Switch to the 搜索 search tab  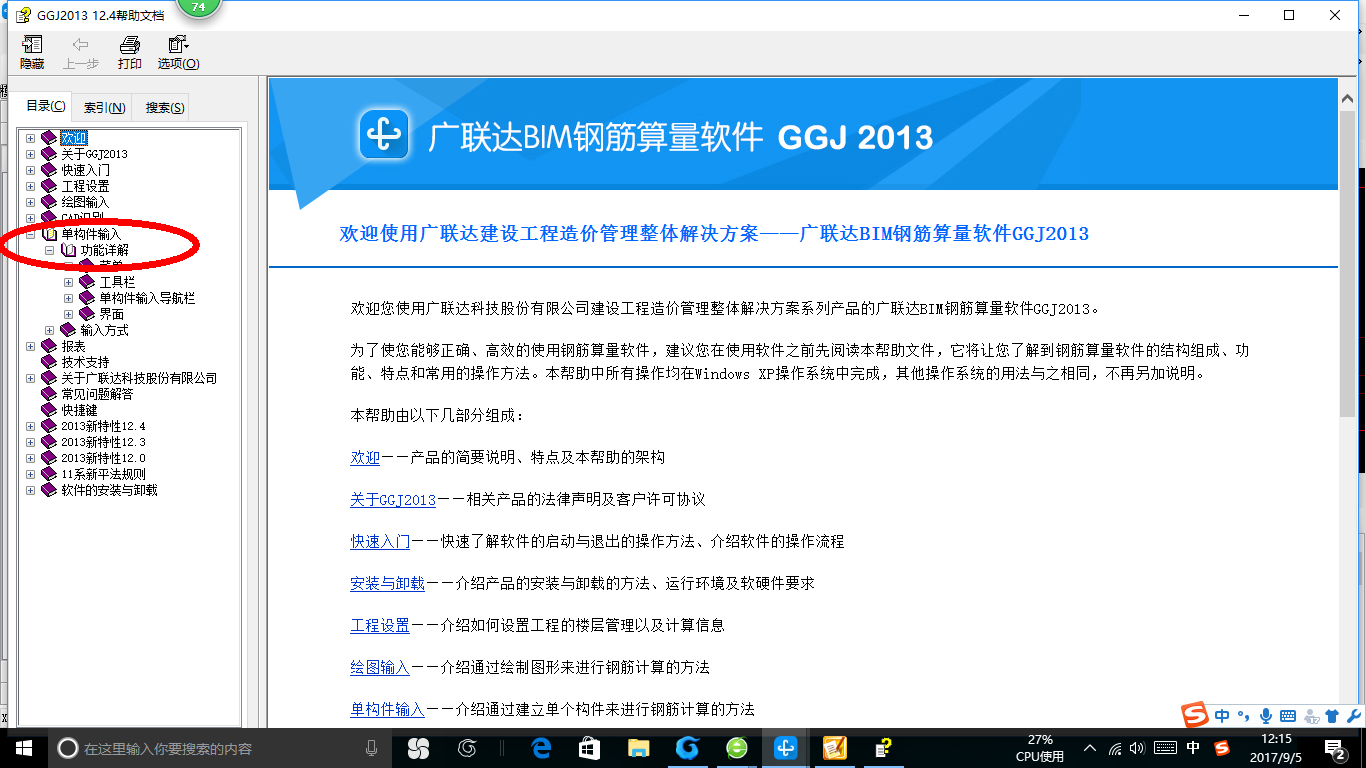[164, 108]
